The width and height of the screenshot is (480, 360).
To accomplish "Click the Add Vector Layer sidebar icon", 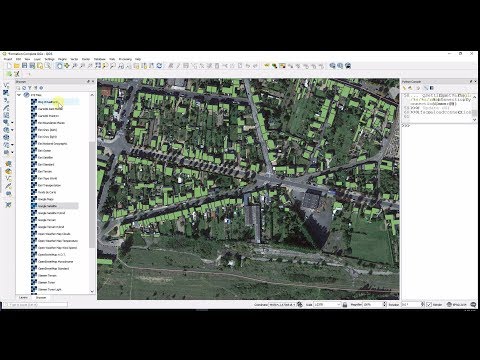I will (x=6, y=85).
